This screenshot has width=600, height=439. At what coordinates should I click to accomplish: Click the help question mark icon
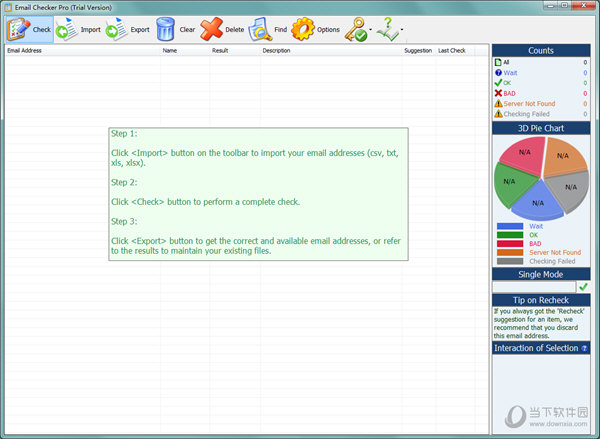click(387, 29)
